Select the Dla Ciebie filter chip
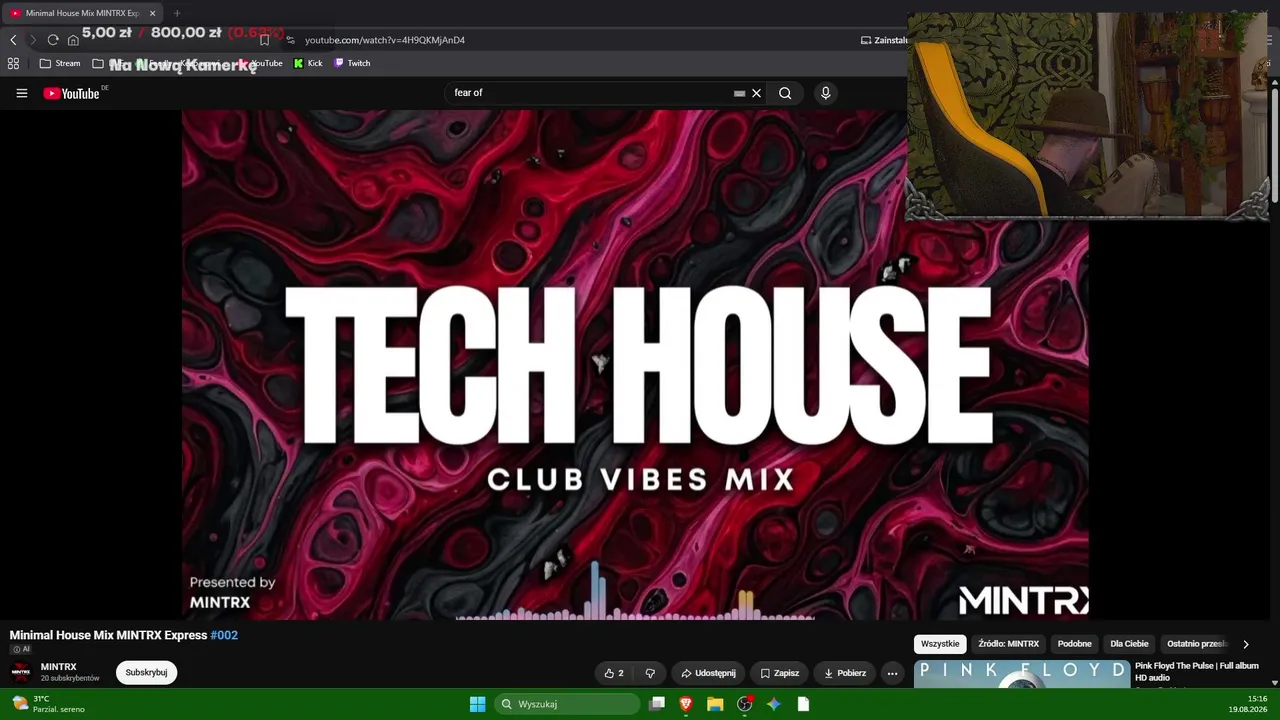Screen dimensions: 1280x720 point(1129,644)
